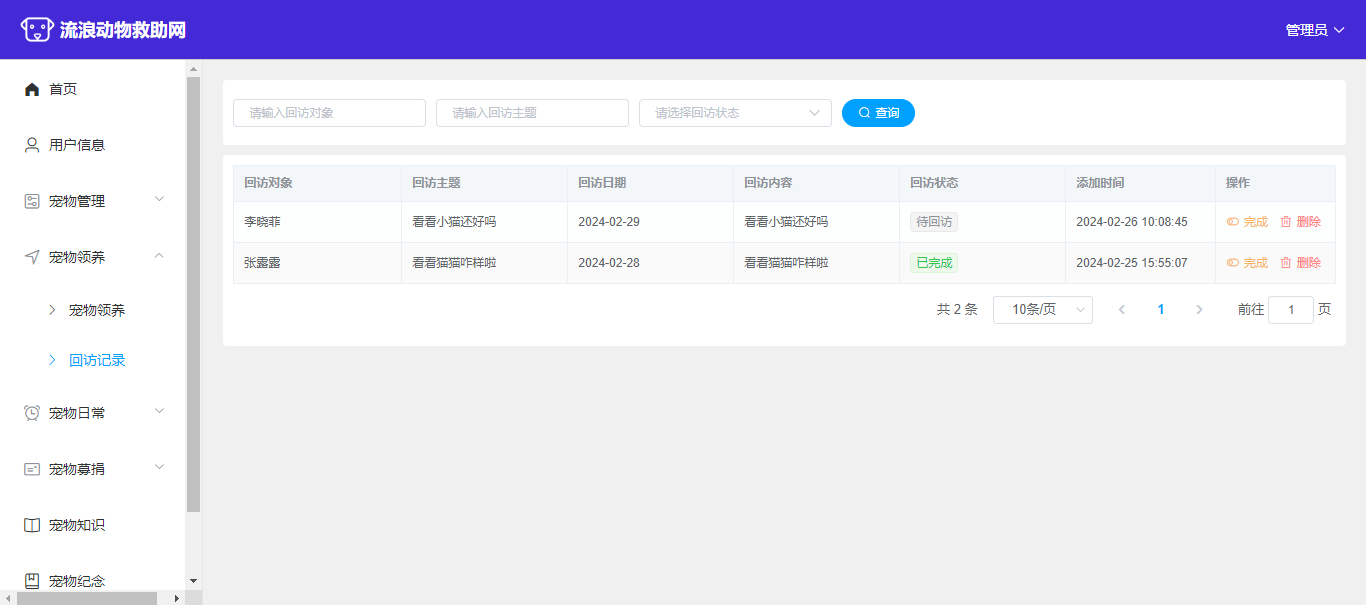1366x605 pixels.
Task: Click the dog logo icon in header
Action: (x=37, y=30)
